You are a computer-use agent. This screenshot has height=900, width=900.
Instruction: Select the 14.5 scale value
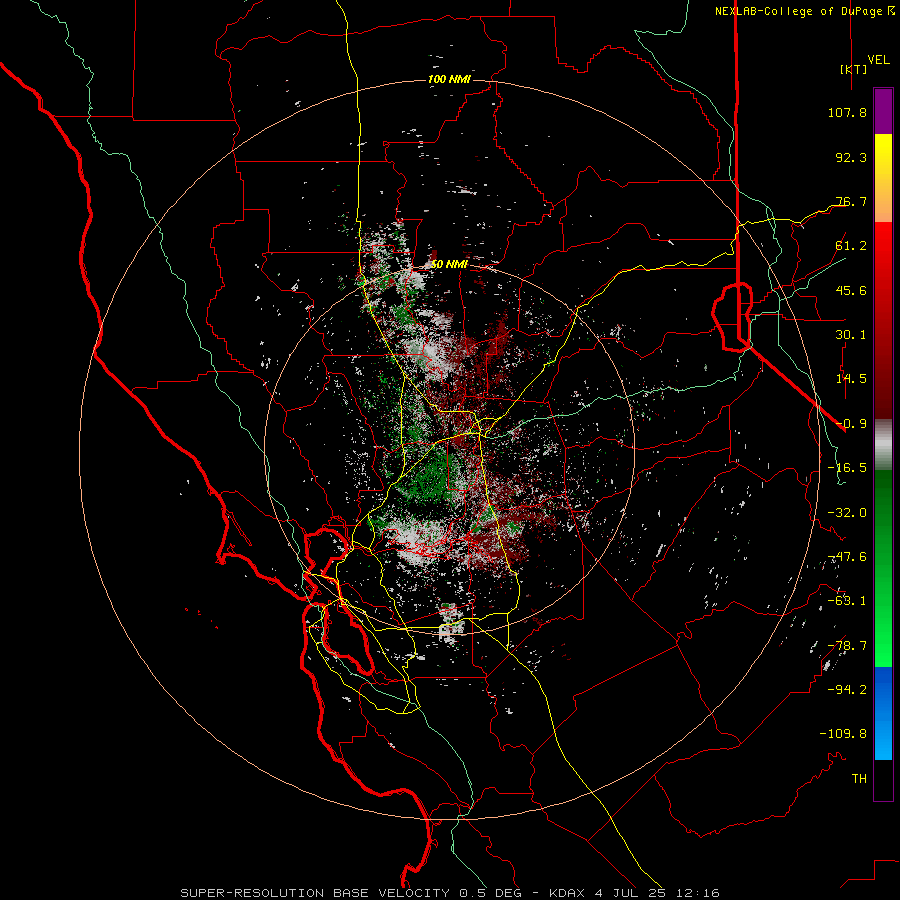pos(851,379)
